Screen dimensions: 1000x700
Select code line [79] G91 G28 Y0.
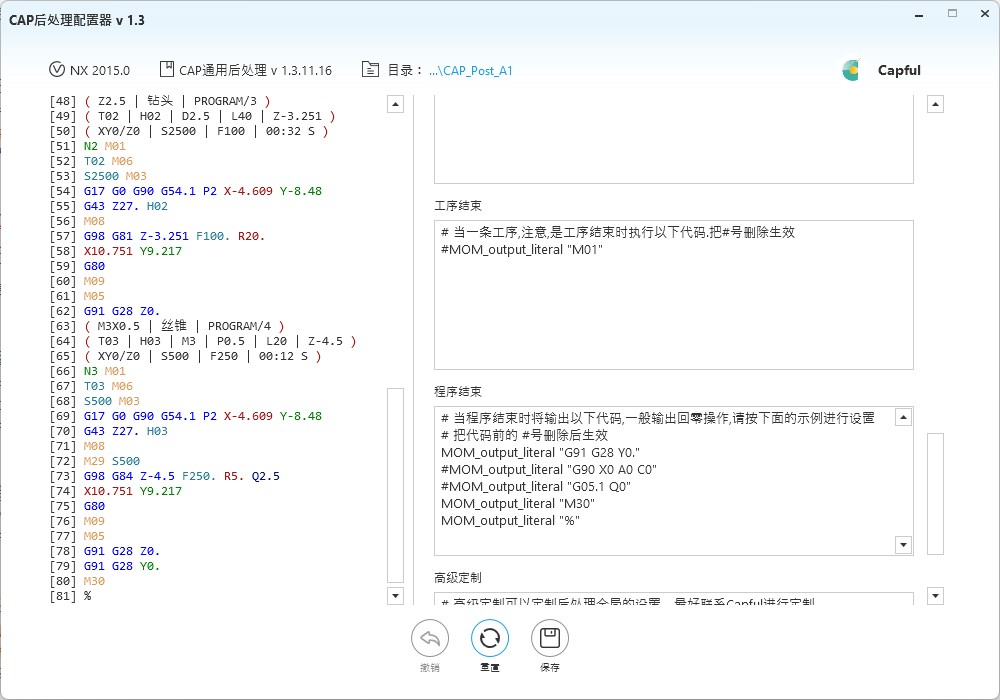105,566
